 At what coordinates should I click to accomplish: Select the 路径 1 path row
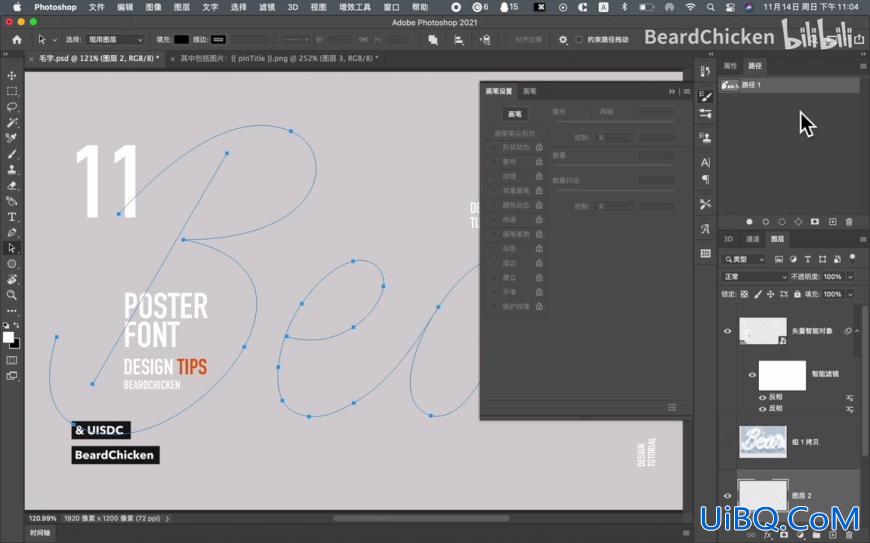789,85
